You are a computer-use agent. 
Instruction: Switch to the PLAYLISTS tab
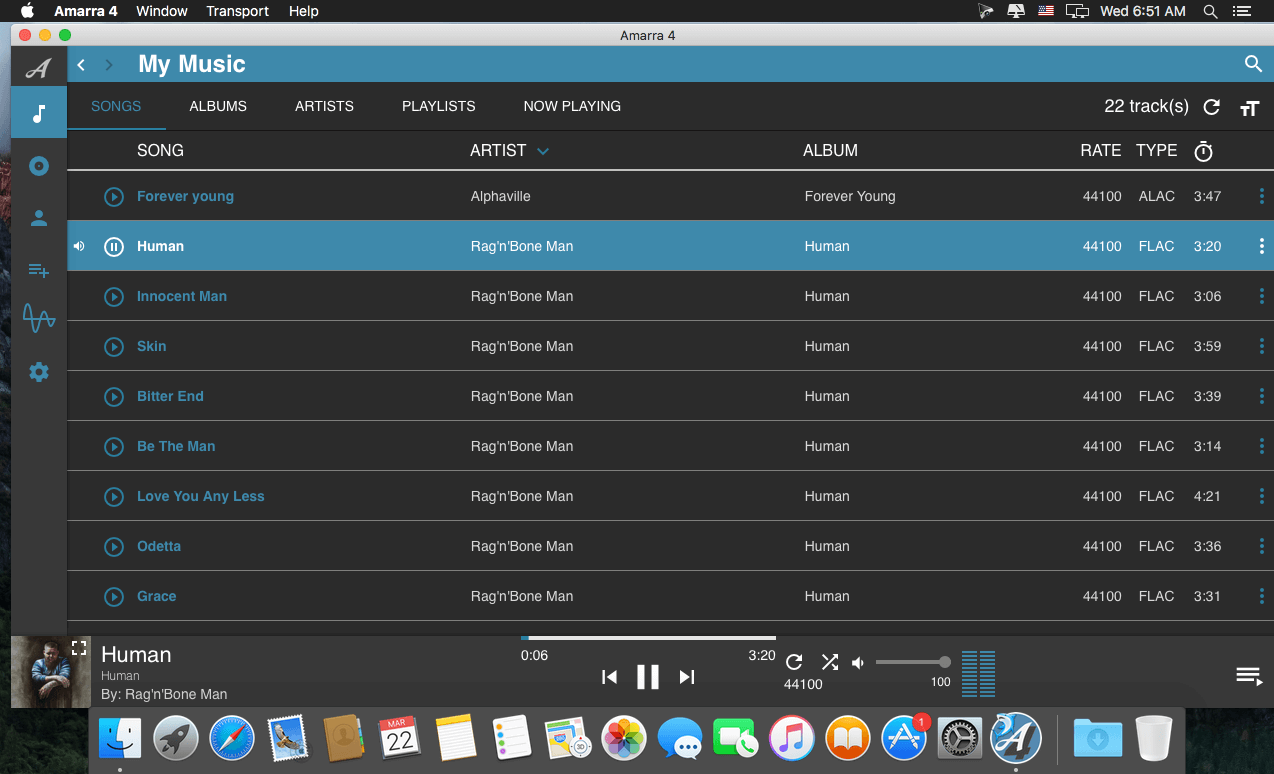(x=439, y=106)
